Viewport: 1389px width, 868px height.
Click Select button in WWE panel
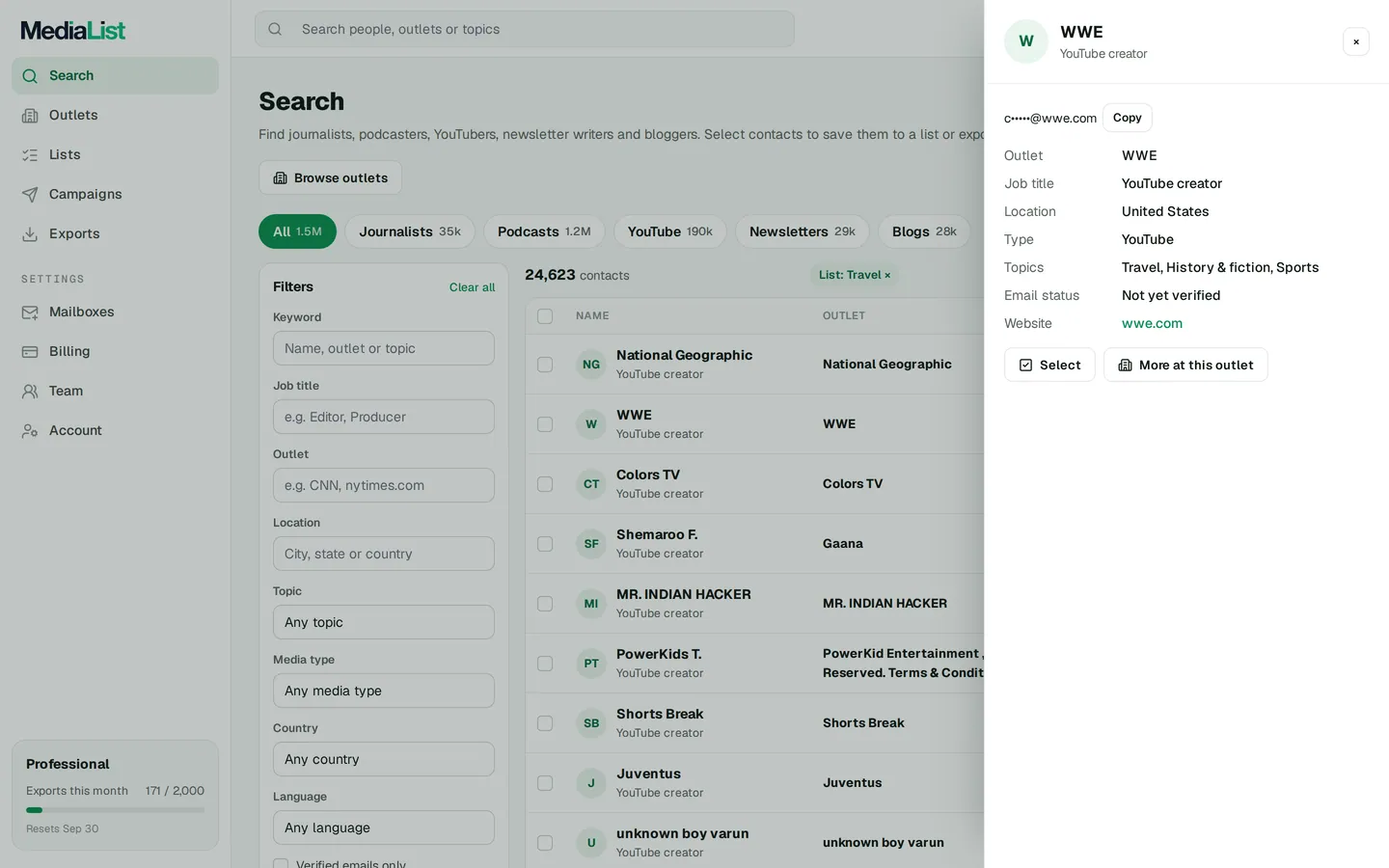coord(1049,365)
